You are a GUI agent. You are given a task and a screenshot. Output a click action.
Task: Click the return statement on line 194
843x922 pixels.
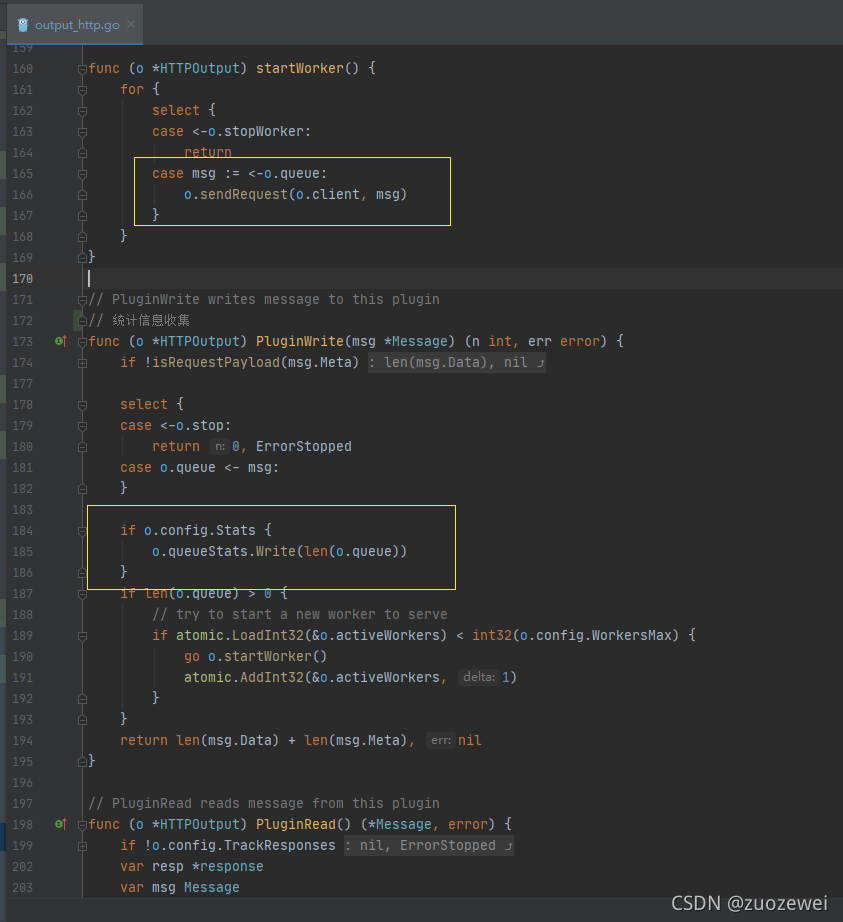pos(301,740)
